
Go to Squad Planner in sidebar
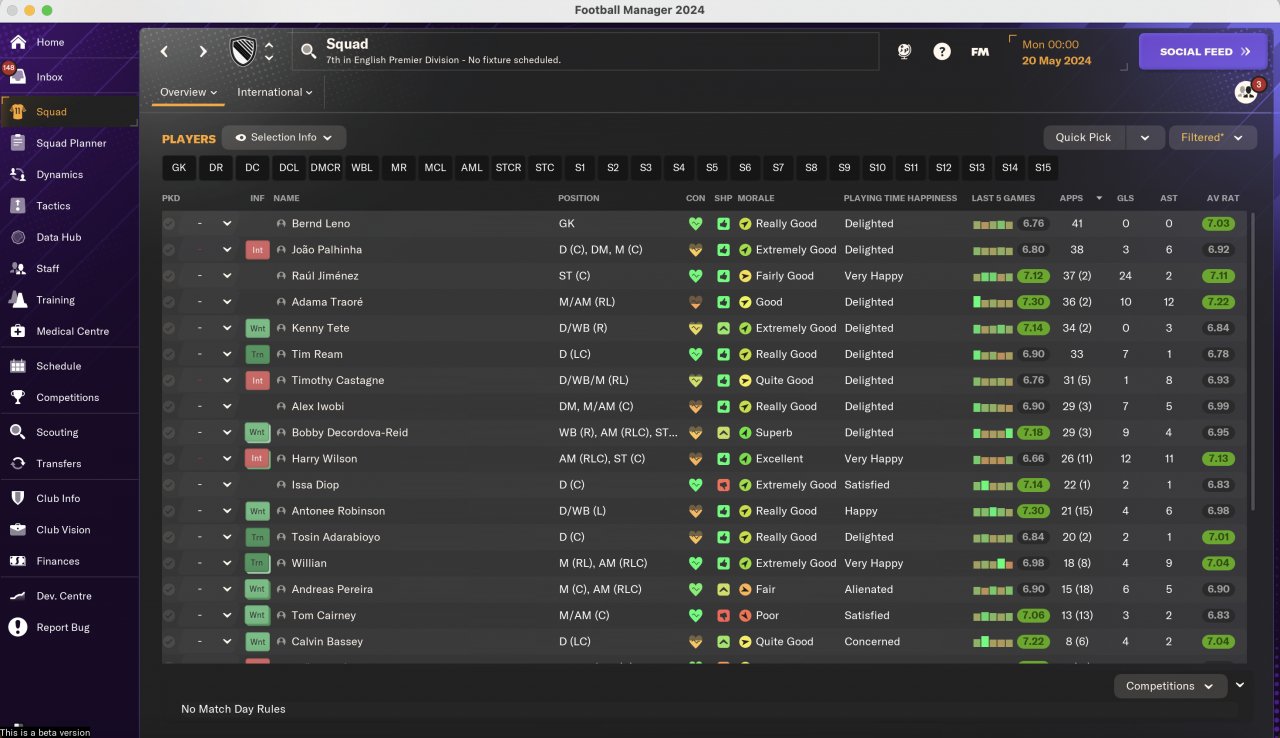71,143
